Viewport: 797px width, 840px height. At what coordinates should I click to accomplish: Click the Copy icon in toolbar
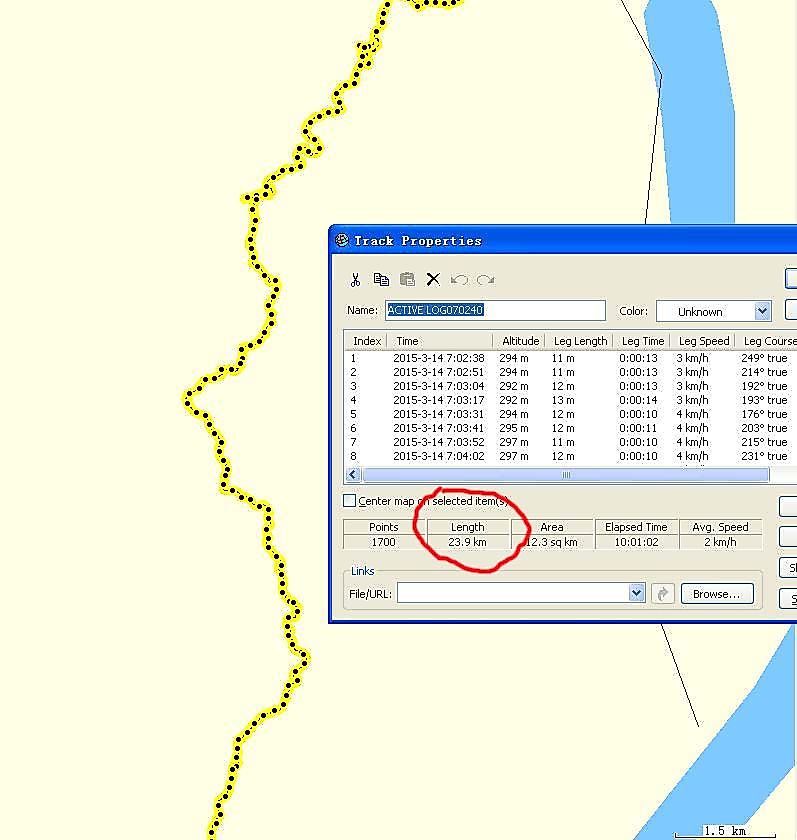pos(381,280)
